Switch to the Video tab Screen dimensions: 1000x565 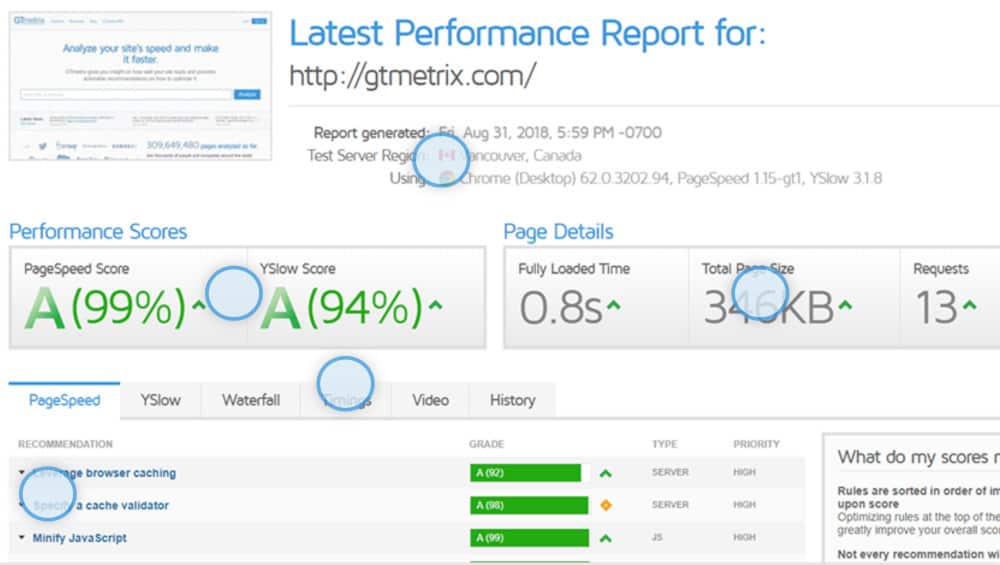coord(430,400)
